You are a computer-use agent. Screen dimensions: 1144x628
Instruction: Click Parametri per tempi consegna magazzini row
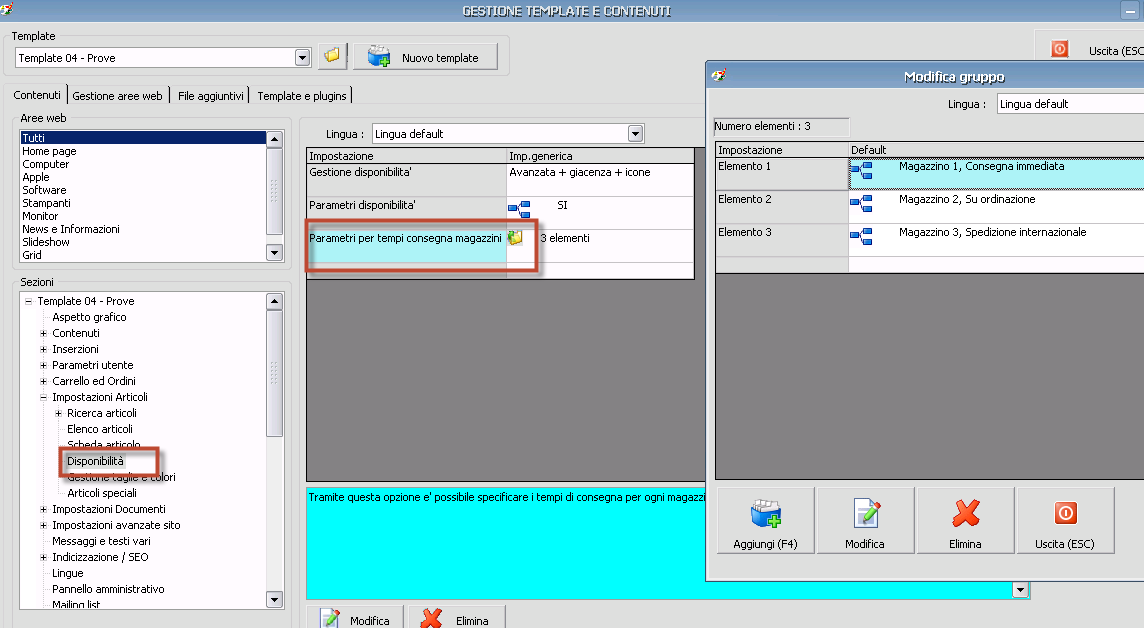[500, 246]
